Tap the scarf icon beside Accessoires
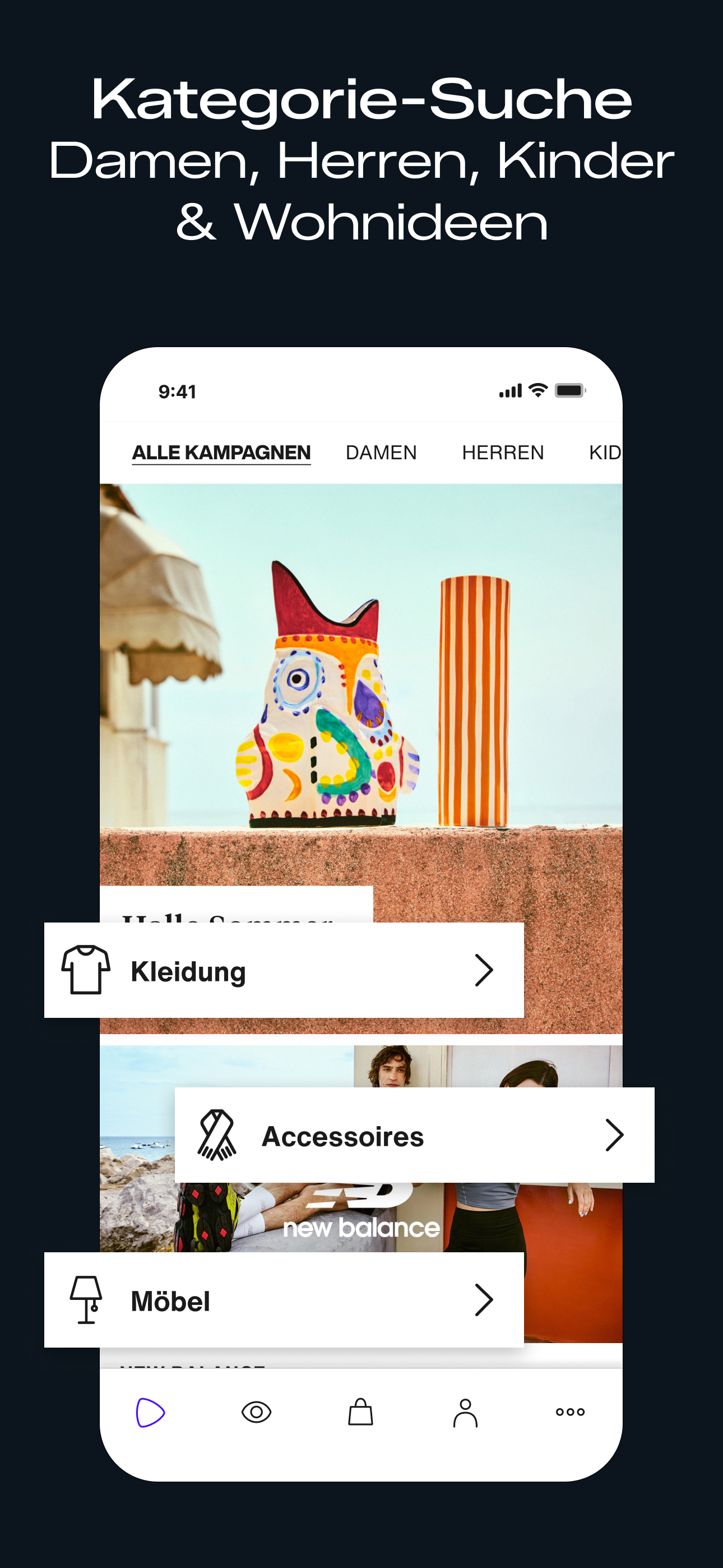The width and height of the screenshot is (723, 1568). click(217, 1135)
